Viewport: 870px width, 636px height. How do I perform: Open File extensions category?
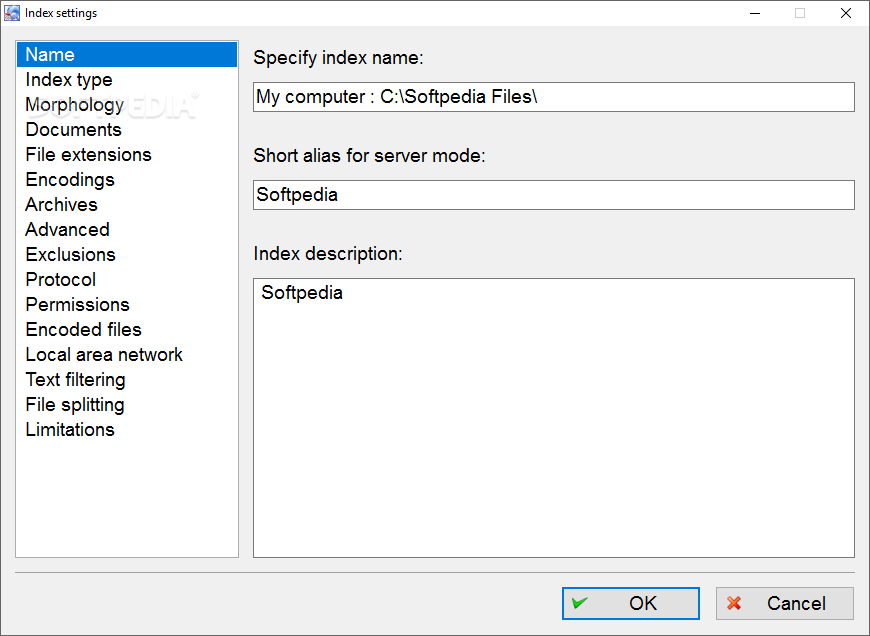pyautogui.click(x=127, y=154)
